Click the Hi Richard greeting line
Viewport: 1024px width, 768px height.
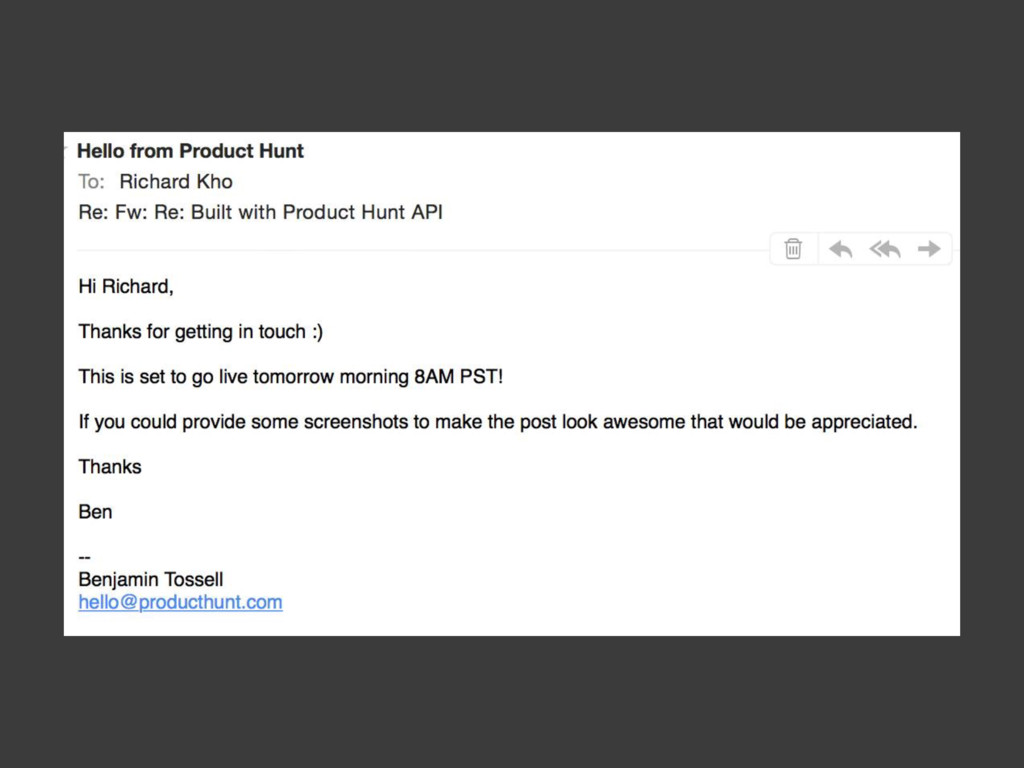pos(126,287)
